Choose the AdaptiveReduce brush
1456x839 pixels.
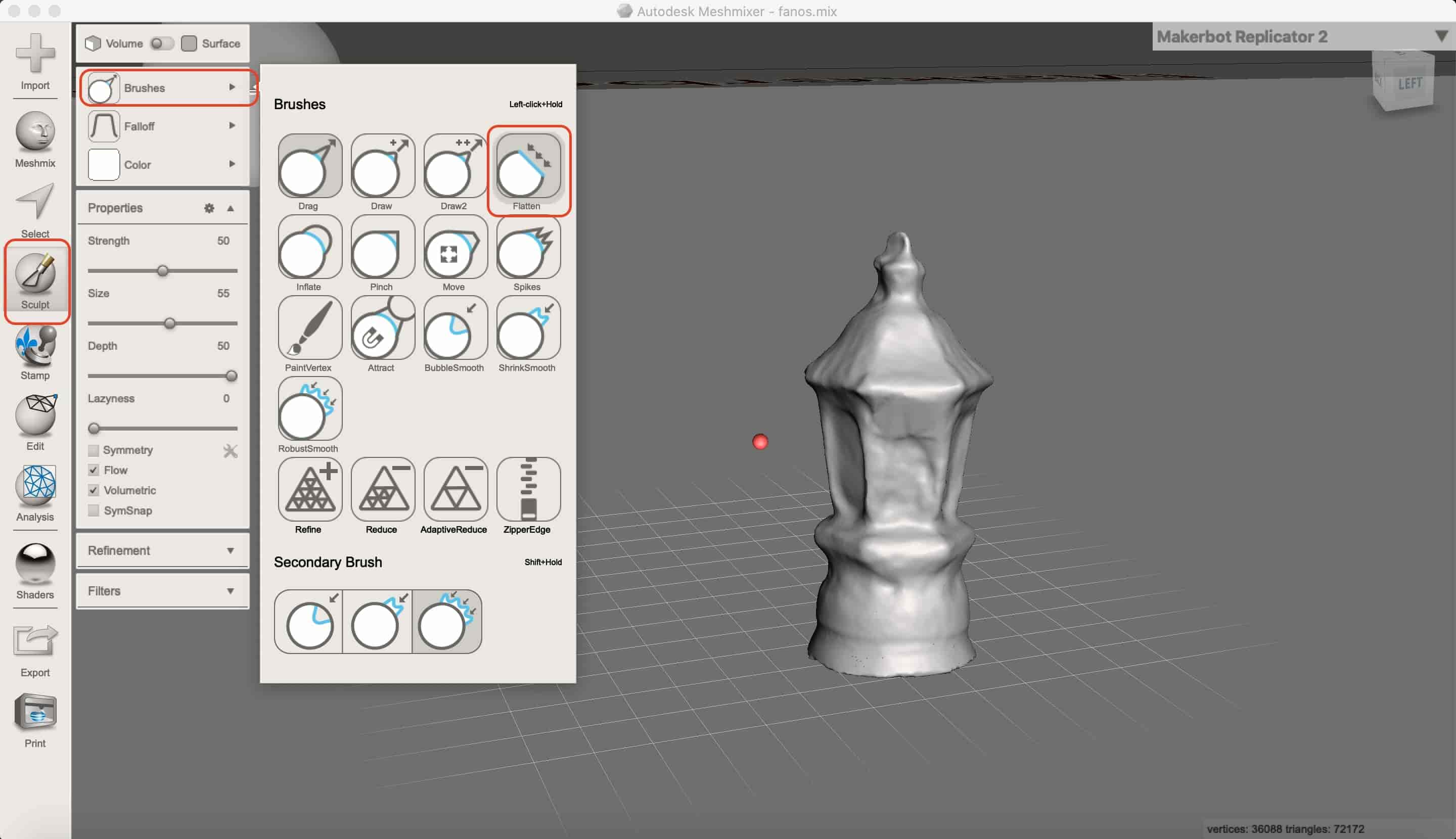[x=455, y=489]
